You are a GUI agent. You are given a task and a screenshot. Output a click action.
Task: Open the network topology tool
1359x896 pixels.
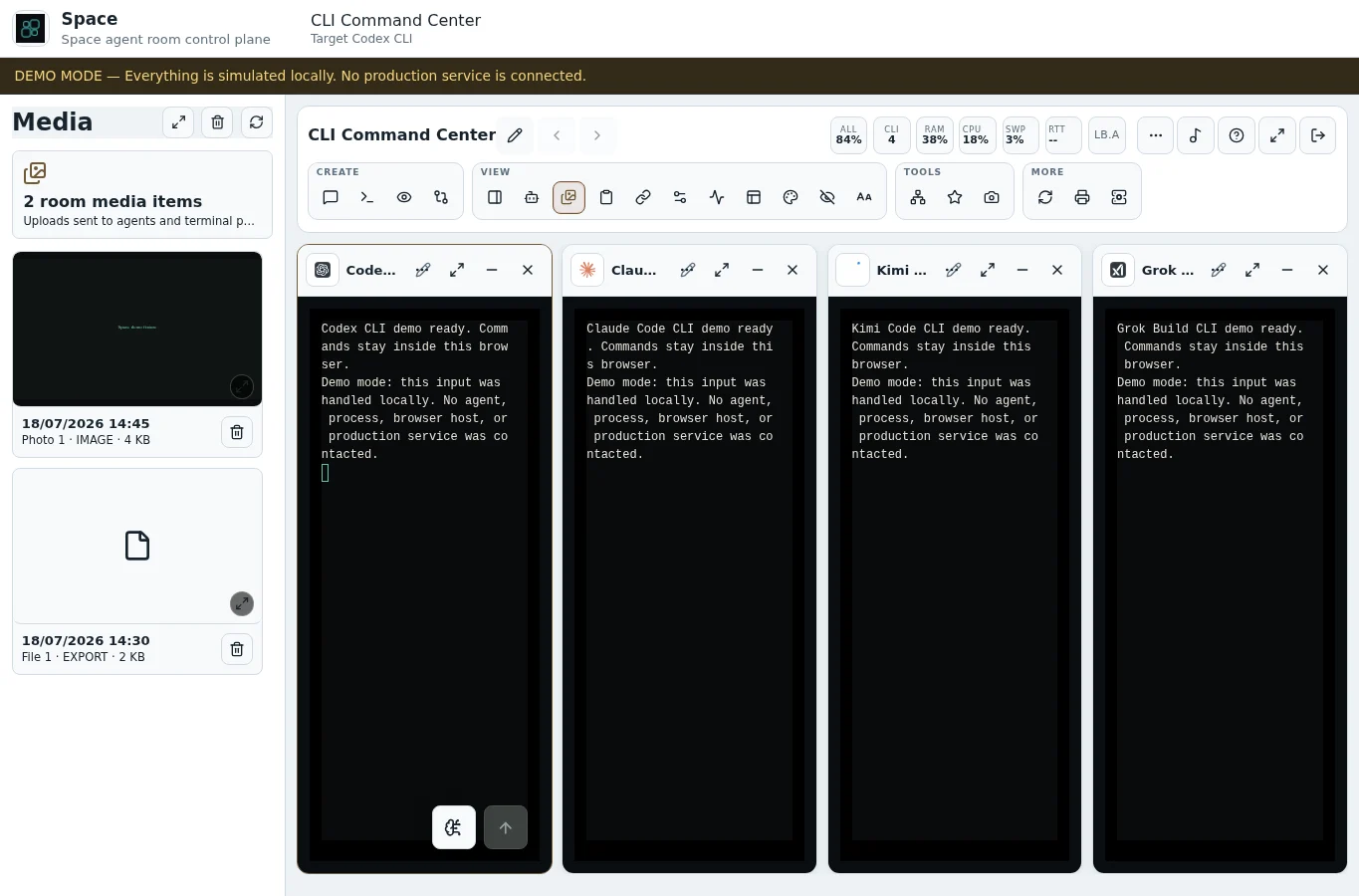point(918,197)
